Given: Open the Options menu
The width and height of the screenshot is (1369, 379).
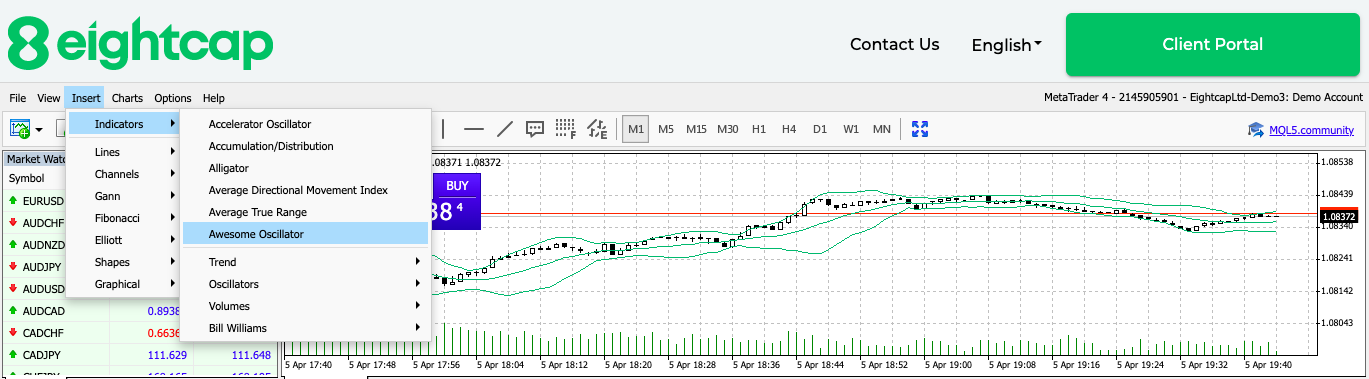Looking at the screenshot, I should click(x=173, y=98).
